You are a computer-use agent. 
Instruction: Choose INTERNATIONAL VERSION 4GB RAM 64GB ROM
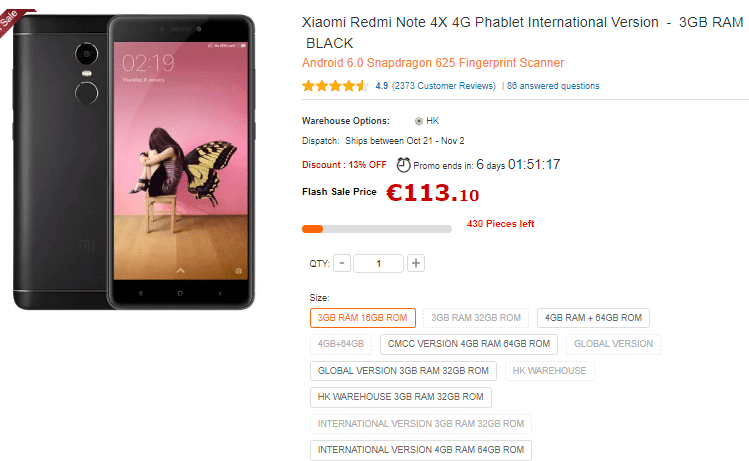(x=421, y=450)
